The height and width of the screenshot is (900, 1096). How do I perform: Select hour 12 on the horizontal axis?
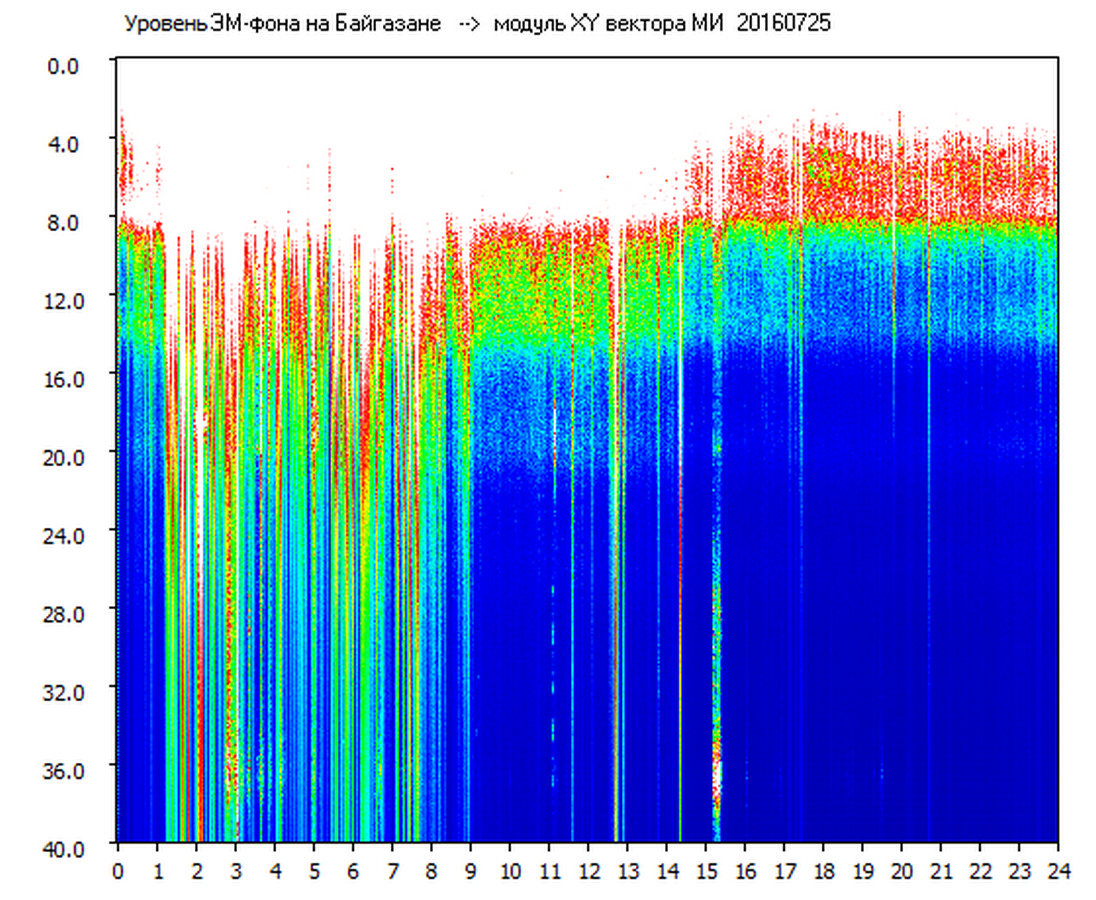pyautogui.click(x=588, y=869)
